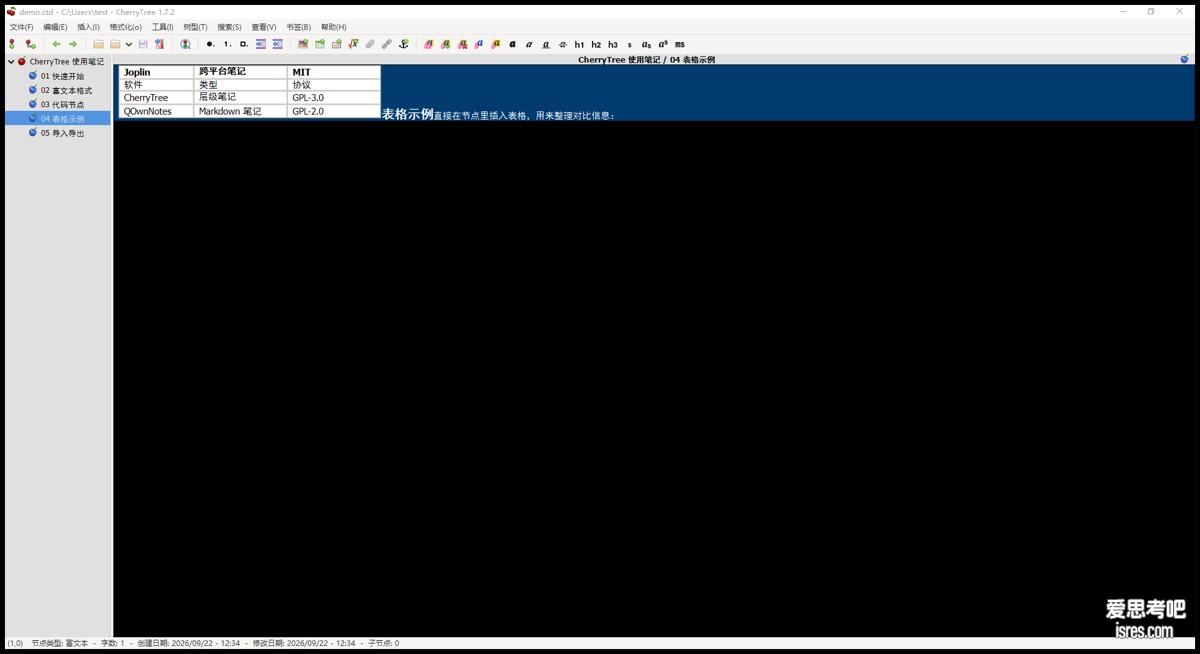Toggle strikethrough text formatting
1200x654 pixels.
tap(563, 44)
